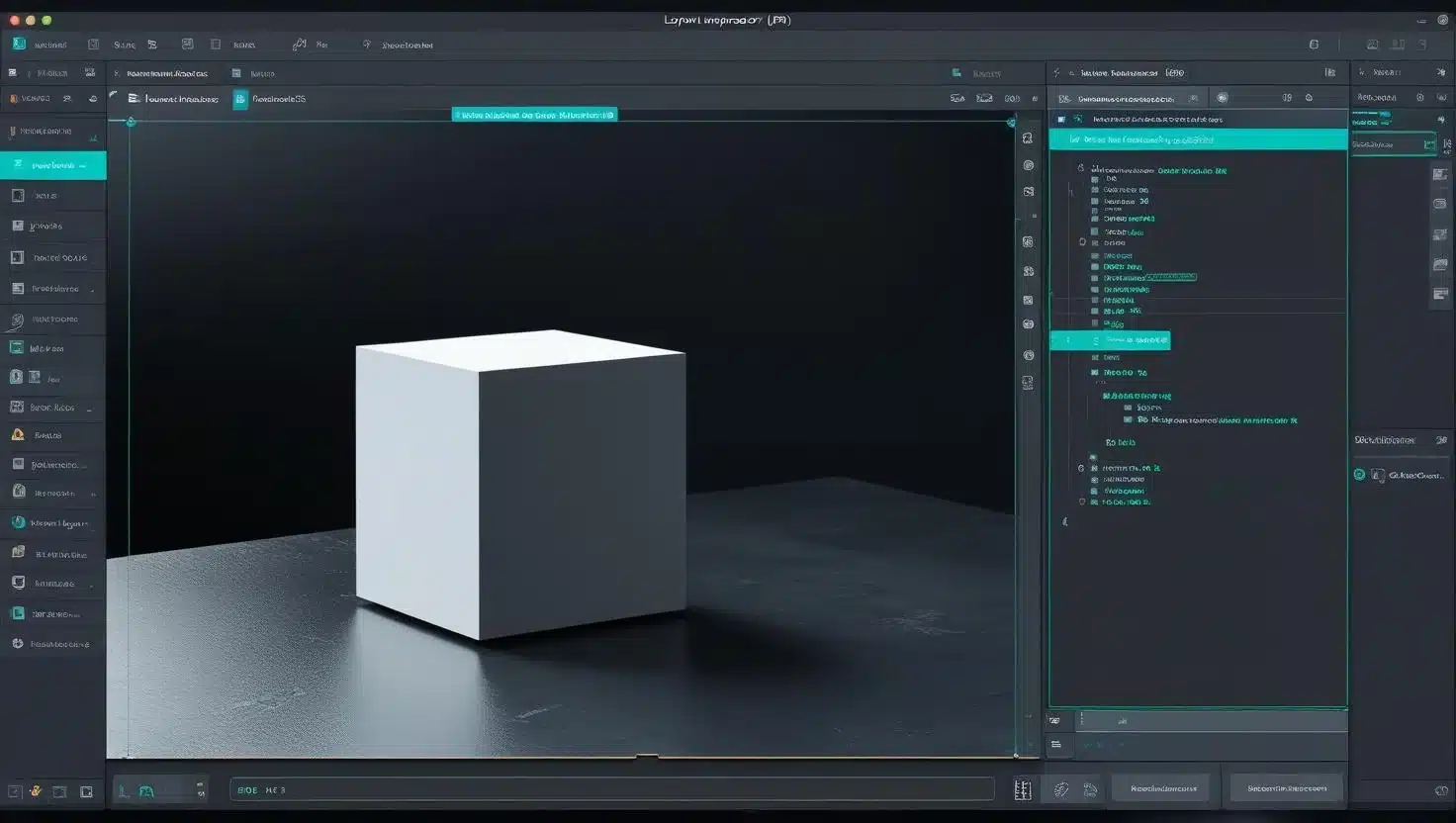Image resolution: width=1456 pixels, height=823 pixels.
Task: Click the teal gamepad-shaped icon in bottom bar
Action: (x=146, y=790)
